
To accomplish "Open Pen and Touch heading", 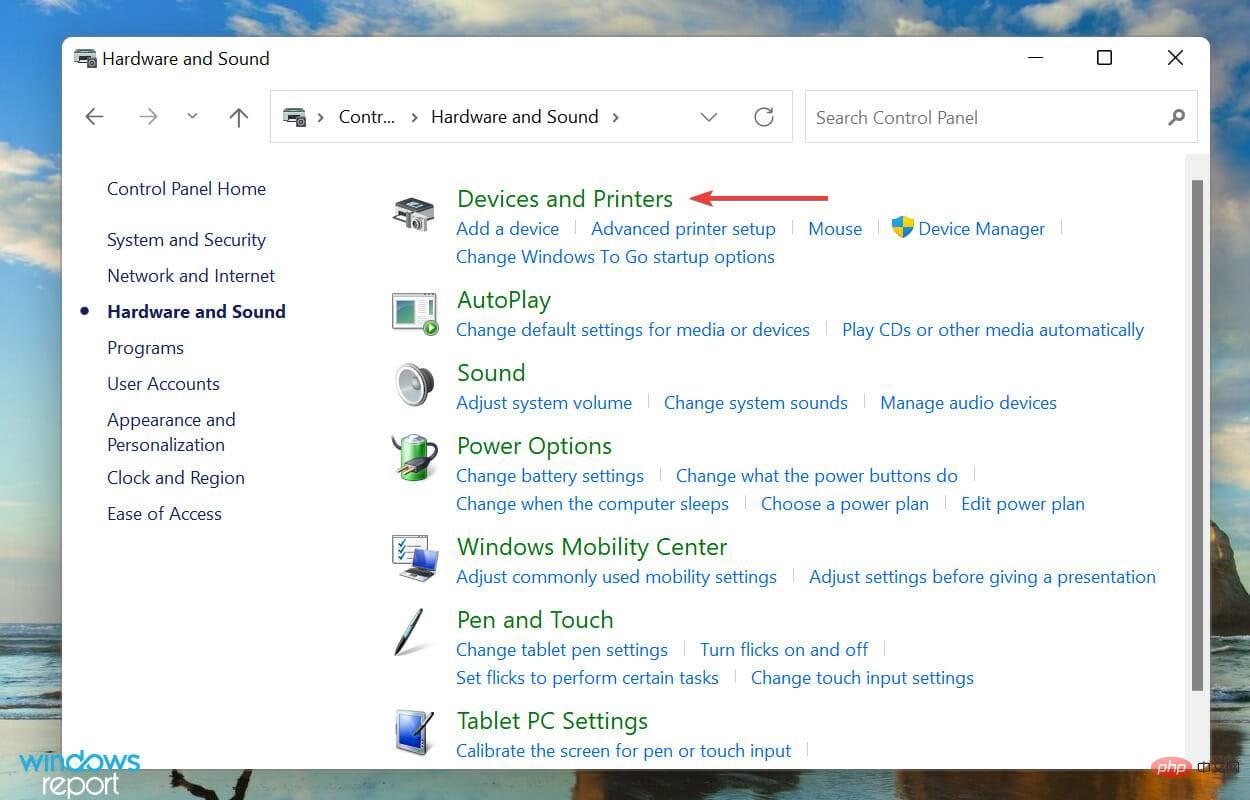I will click(x=535, y=619).
